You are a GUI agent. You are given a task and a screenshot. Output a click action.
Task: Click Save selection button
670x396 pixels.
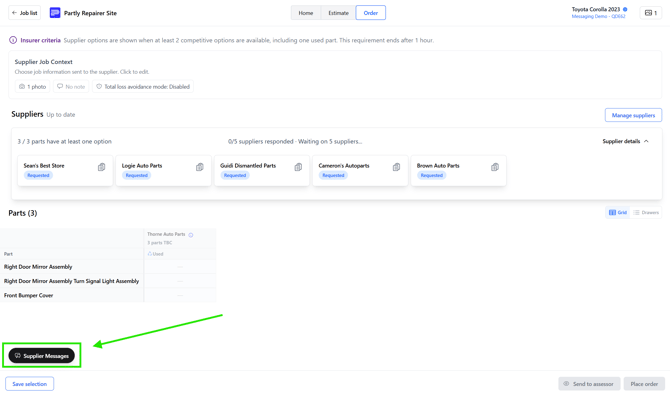point(29,384)
